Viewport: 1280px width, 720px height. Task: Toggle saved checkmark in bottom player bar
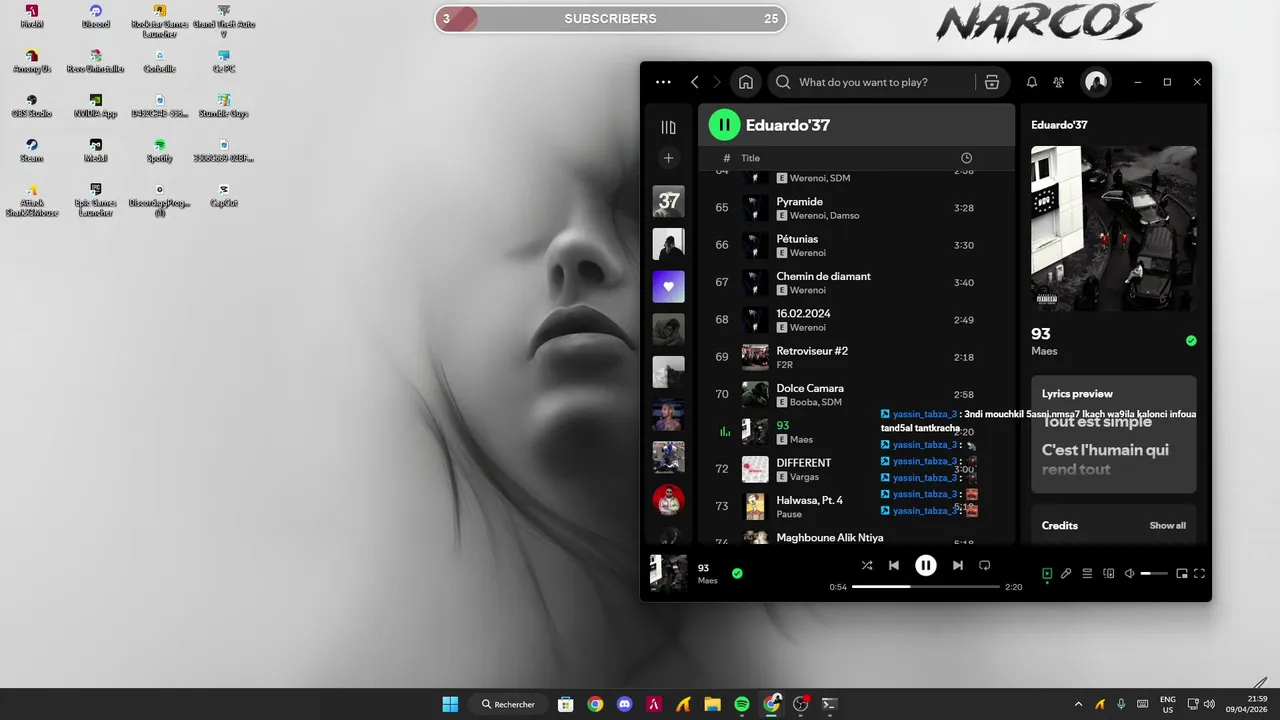[737, 573]
